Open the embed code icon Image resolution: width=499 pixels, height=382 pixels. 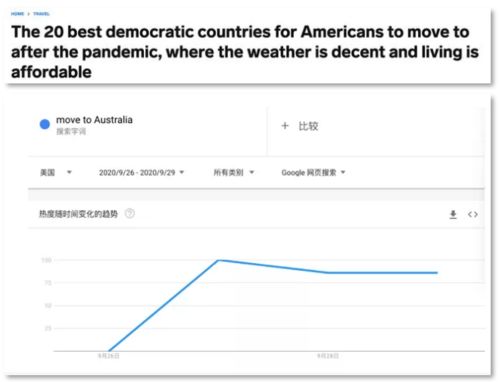click(x=473, y=214)
